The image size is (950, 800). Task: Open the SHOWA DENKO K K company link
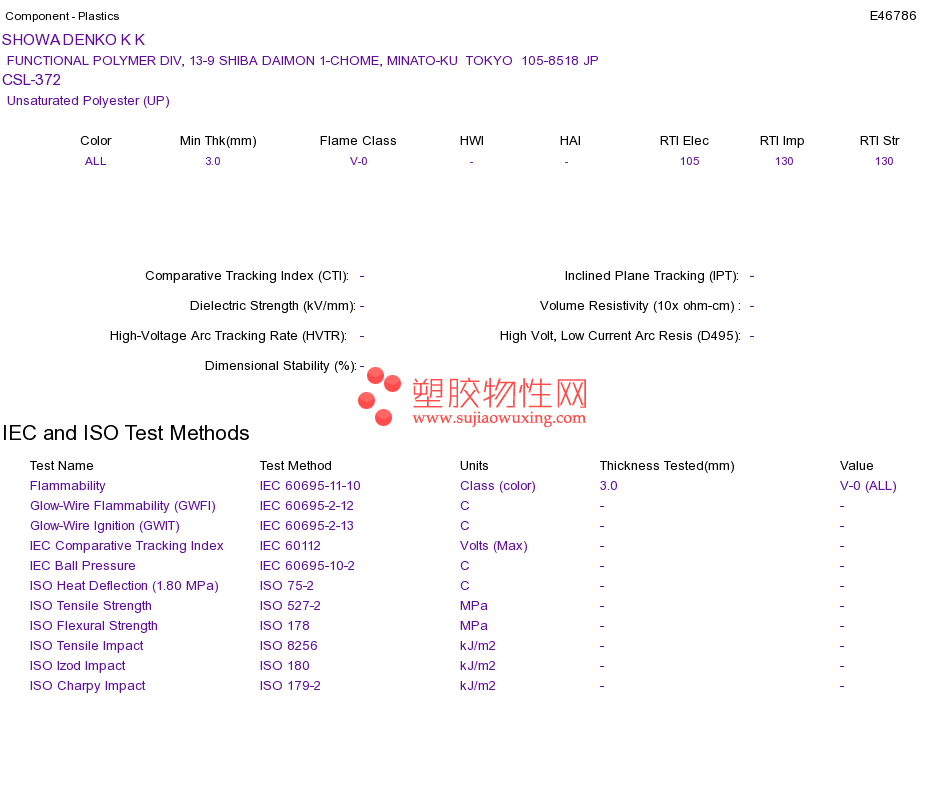(73, 40)
